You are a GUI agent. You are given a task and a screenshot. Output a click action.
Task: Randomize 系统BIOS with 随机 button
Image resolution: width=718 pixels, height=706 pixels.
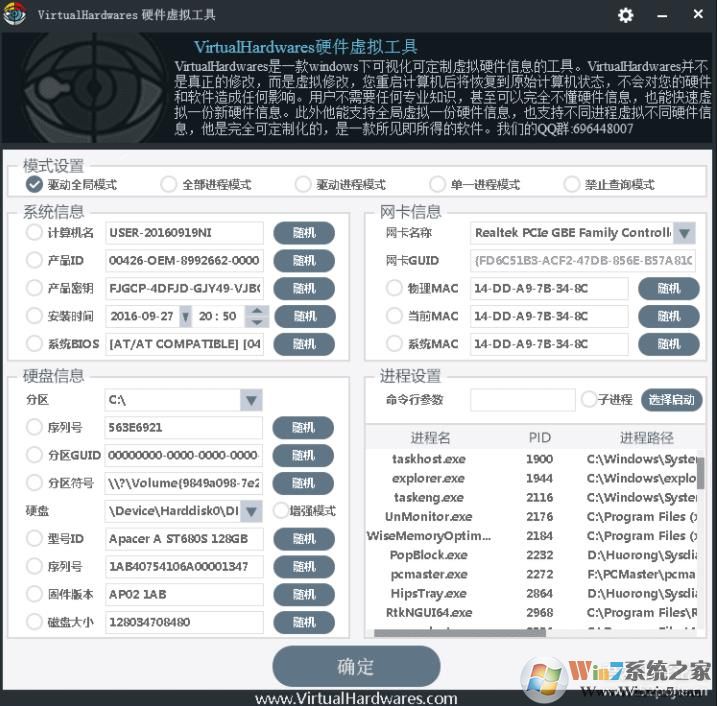tap(304, 344)
